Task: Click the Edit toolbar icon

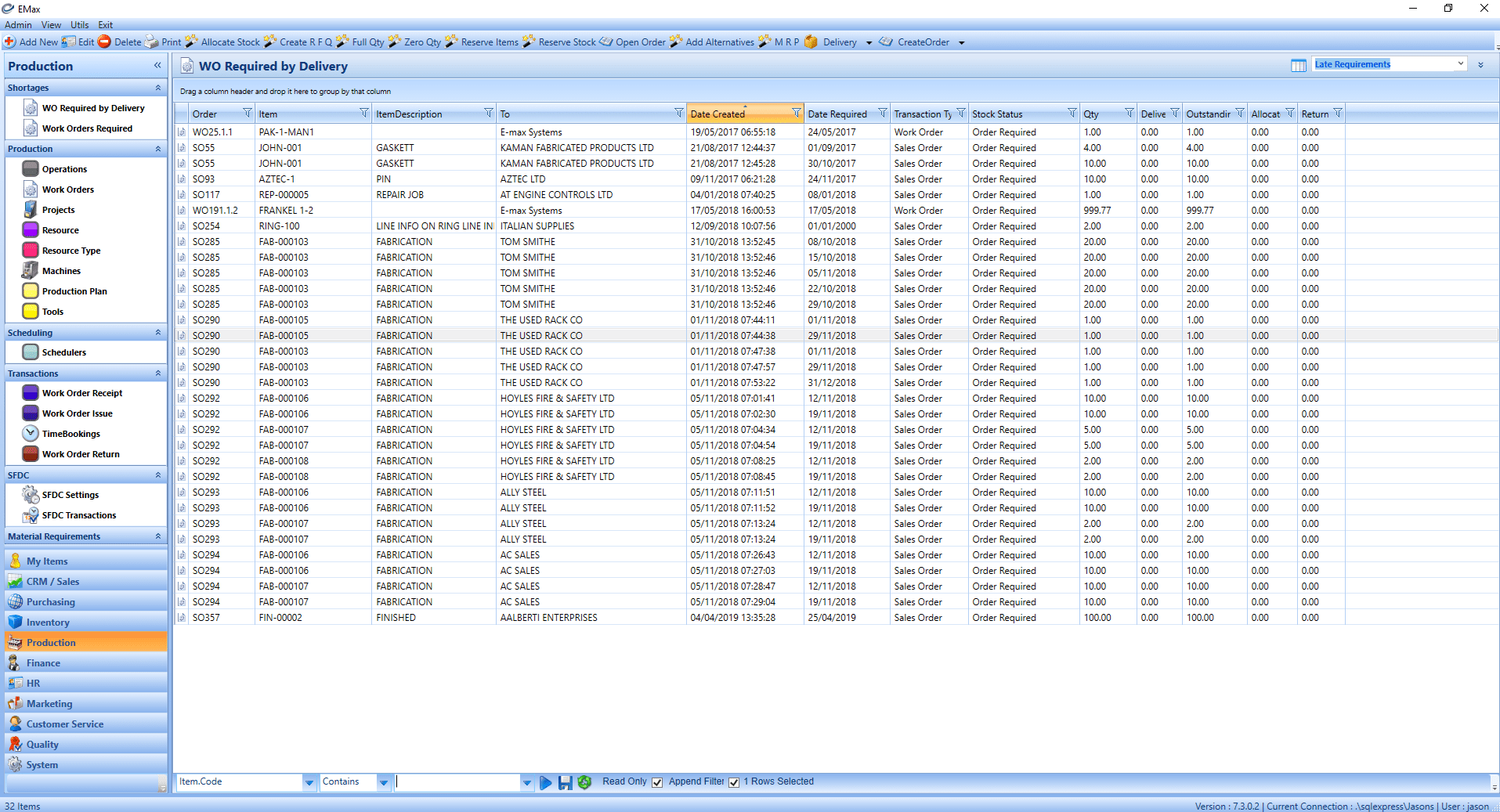Action: click(69, 42)
